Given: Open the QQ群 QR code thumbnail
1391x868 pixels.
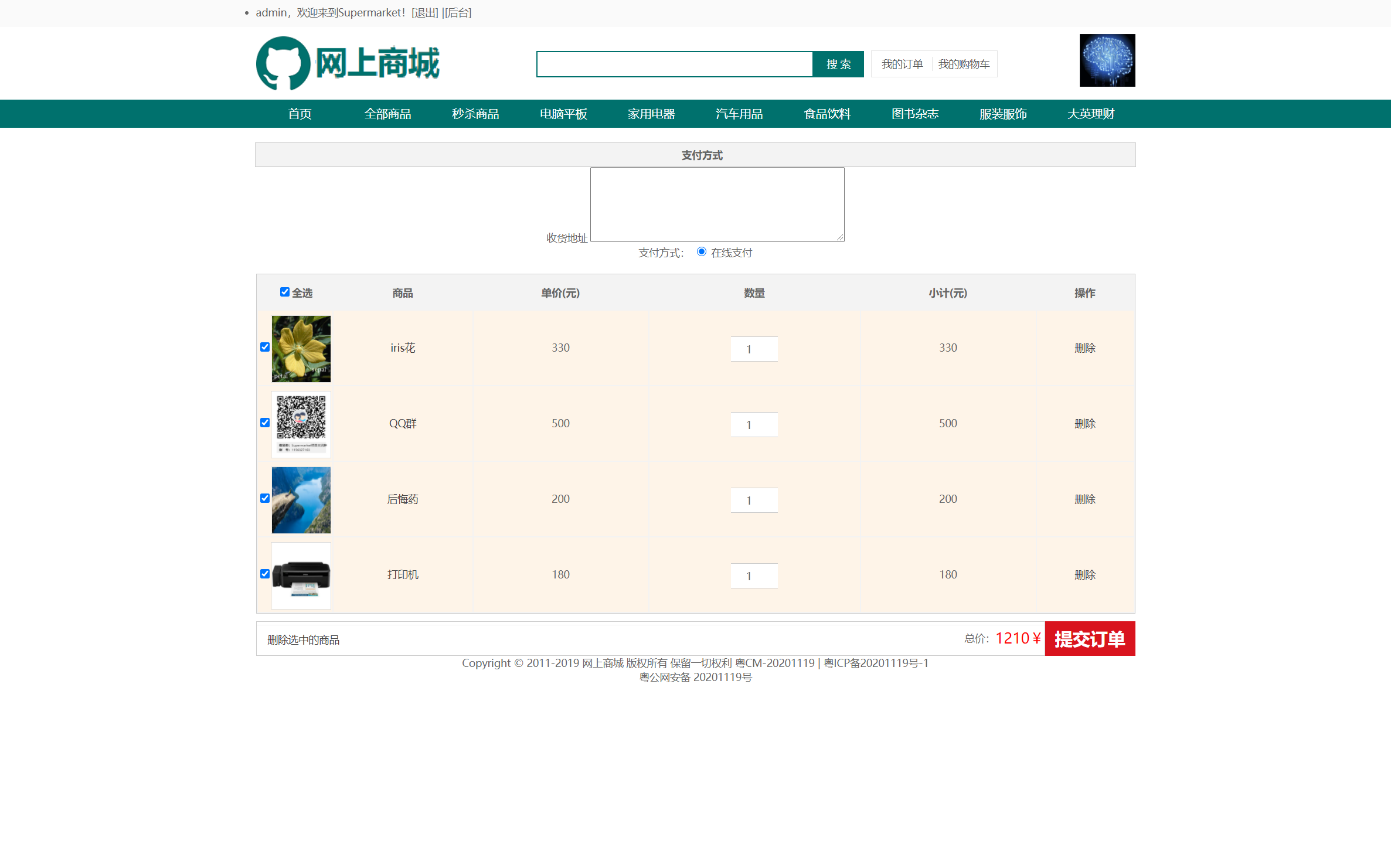Looking at the screenshot, I should [x=301, y=424].
